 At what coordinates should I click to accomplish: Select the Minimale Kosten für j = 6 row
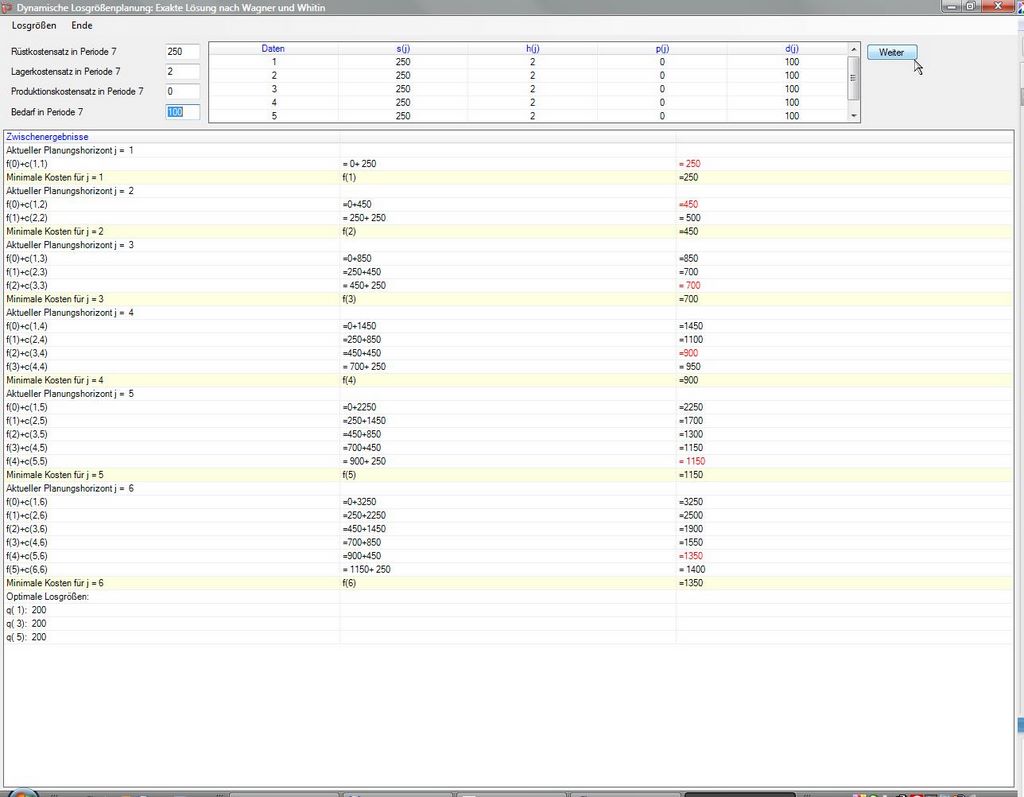coord(55,582)
